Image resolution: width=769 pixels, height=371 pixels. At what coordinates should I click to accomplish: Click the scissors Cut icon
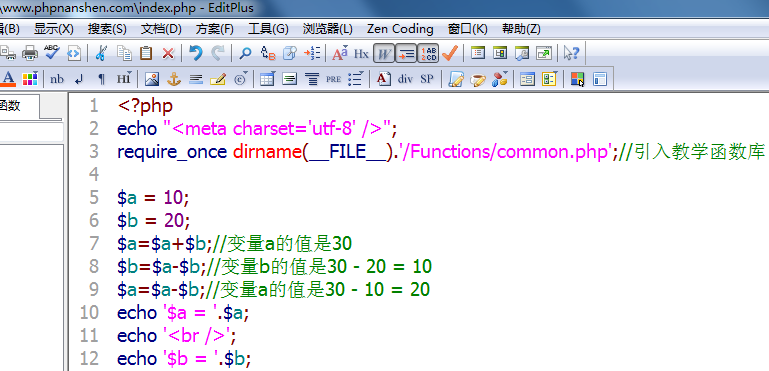(x=102, y=53)
